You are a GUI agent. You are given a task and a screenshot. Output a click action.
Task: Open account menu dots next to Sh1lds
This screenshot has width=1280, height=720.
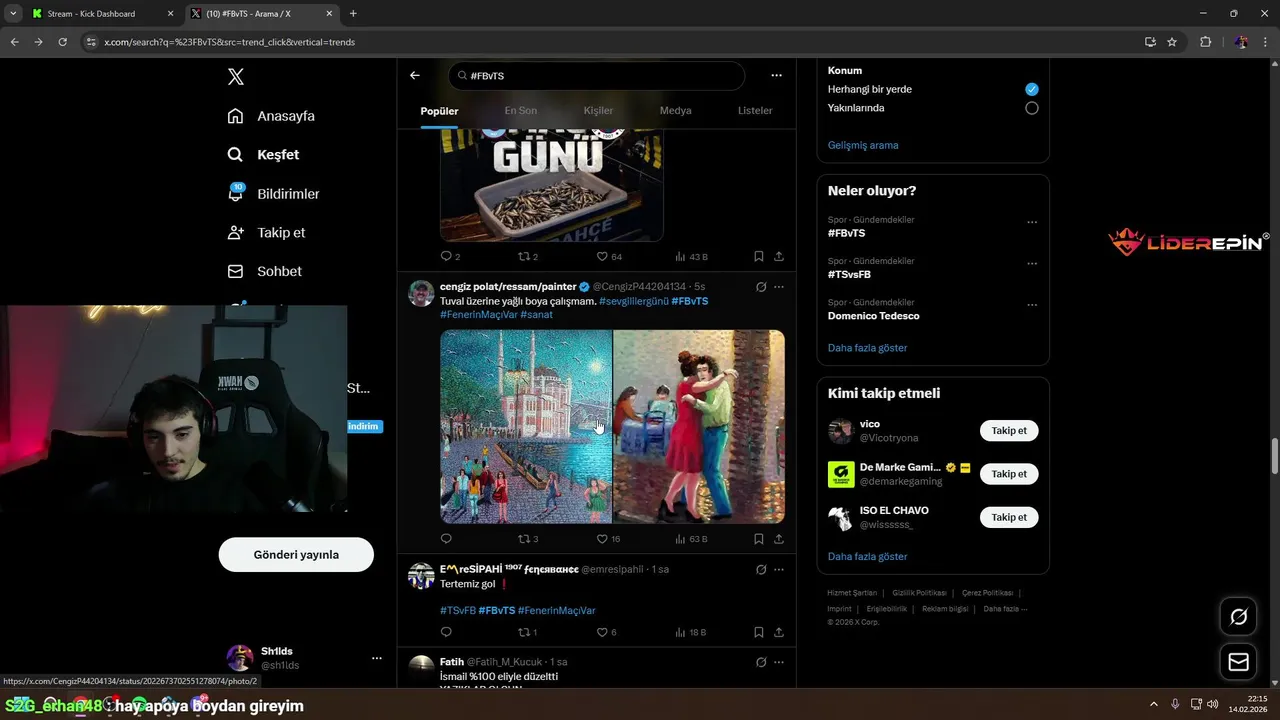(377, 658)
